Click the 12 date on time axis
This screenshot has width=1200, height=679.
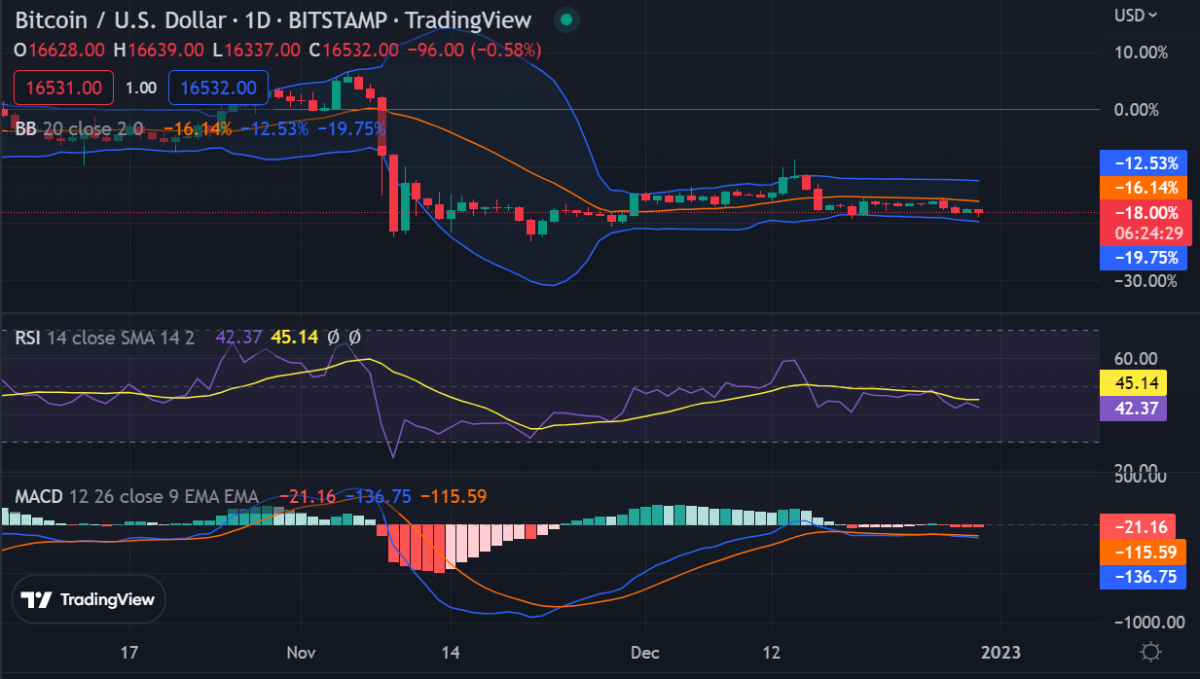[772, 652]
